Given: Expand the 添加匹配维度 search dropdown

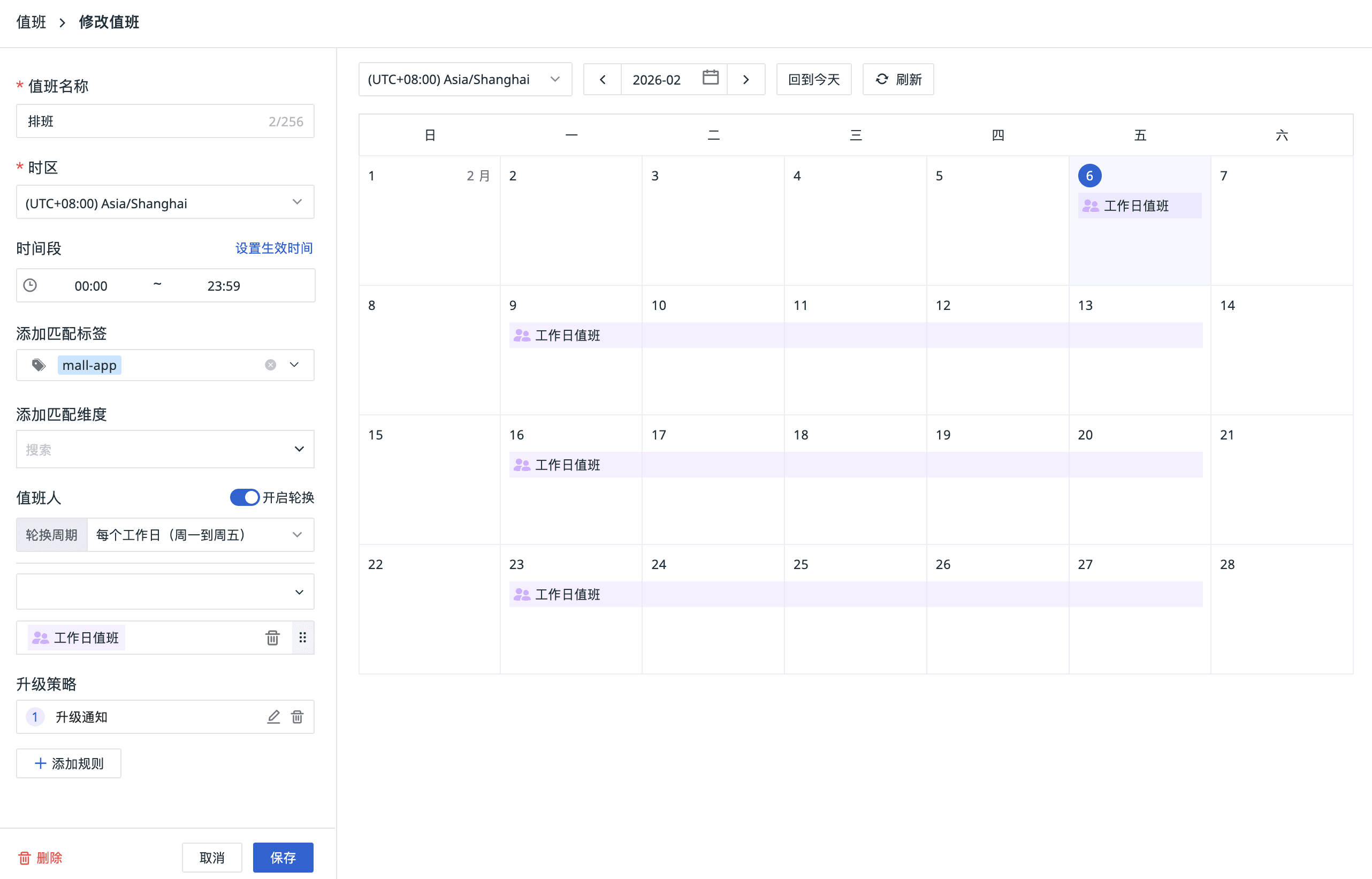Looking at the screenshot, I should 165,449.
